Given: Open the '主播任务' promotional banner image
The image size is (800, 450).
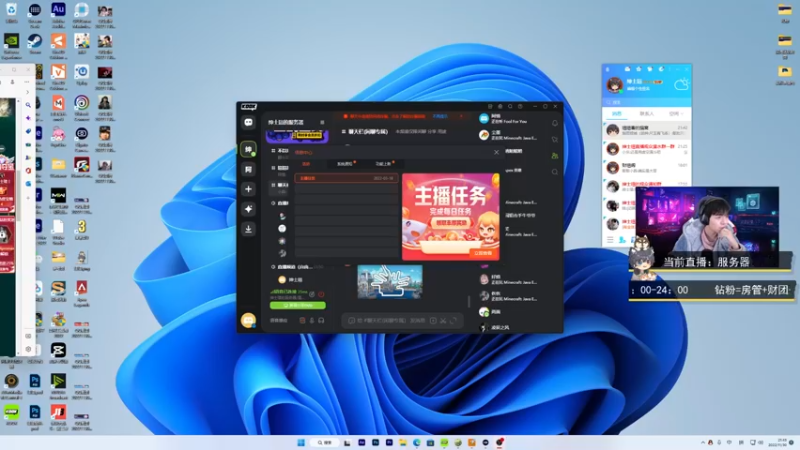Looking at the screenshot, I should pyautogui.click(x=451, y=217).
